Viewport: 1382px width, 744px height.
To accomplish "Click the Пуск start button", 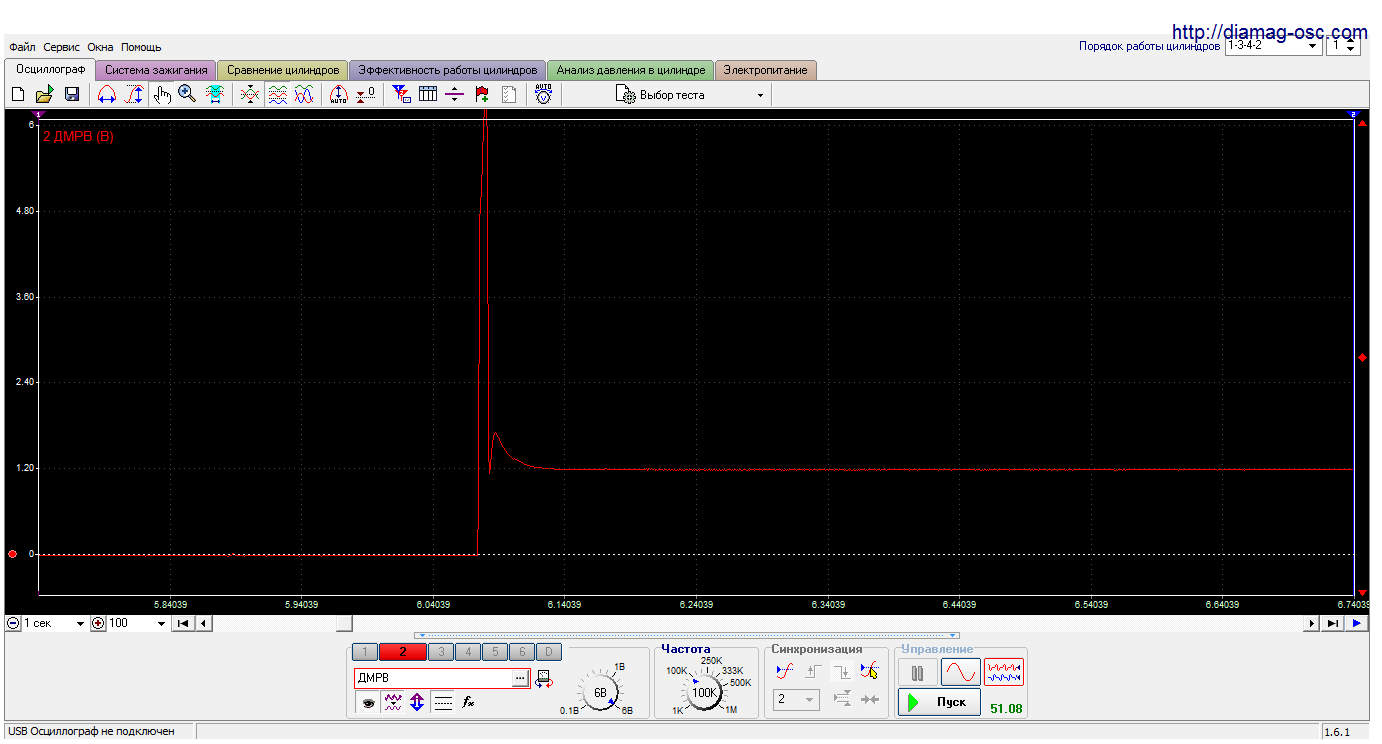I will 939,702.
